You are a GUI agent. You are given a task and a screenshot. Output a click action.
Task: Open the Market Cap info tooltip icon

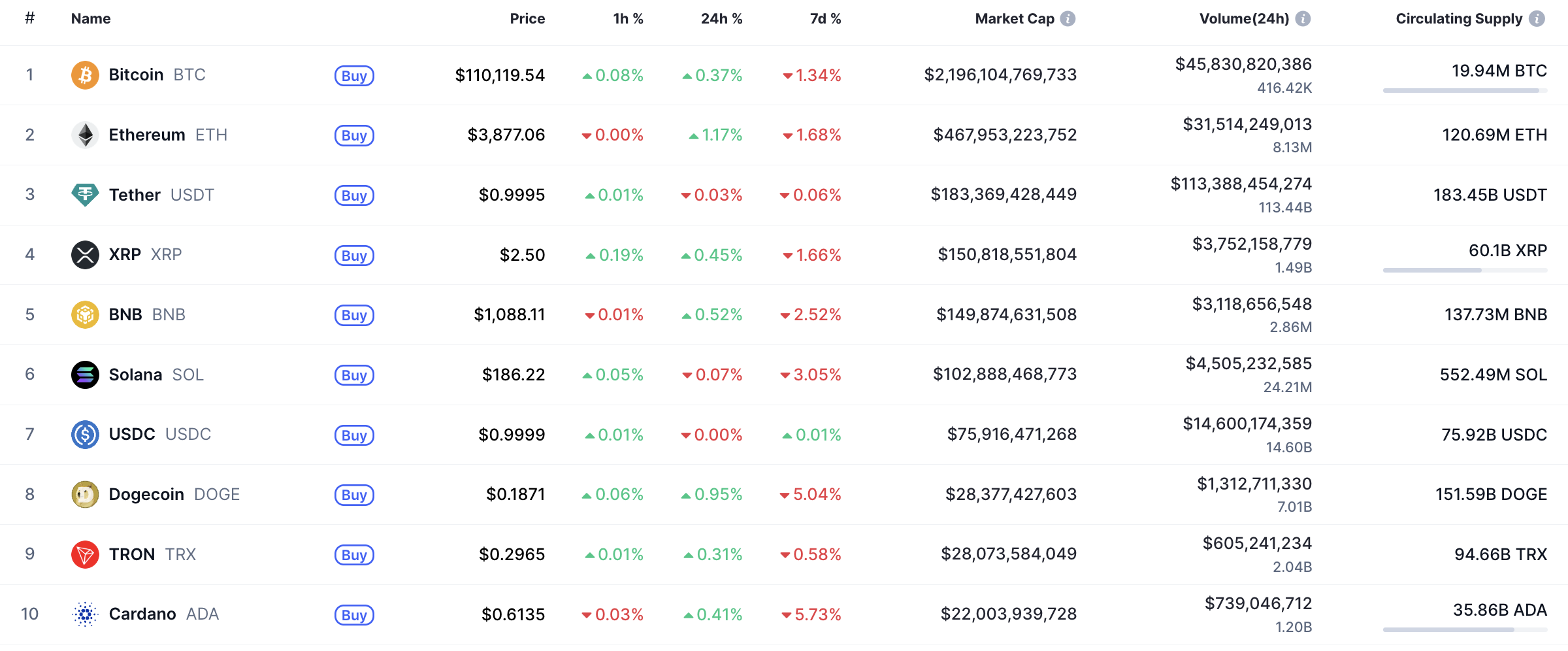[1068, 19]
